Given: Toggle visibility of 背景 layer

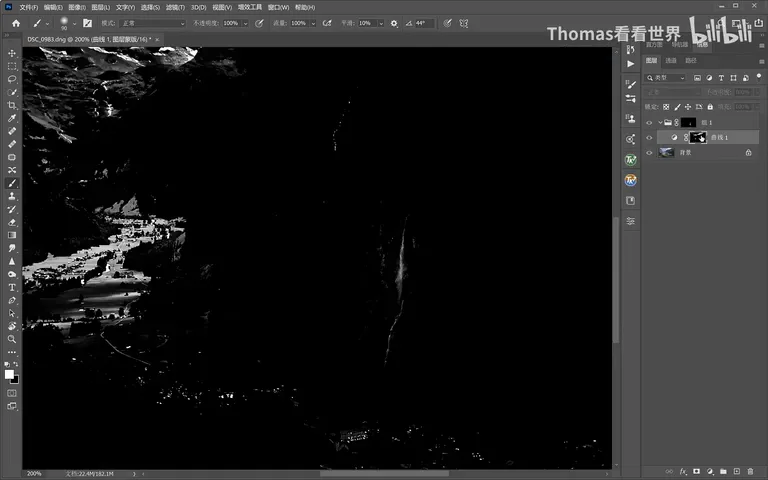Looking at the screenshot, I should (649, 153).
